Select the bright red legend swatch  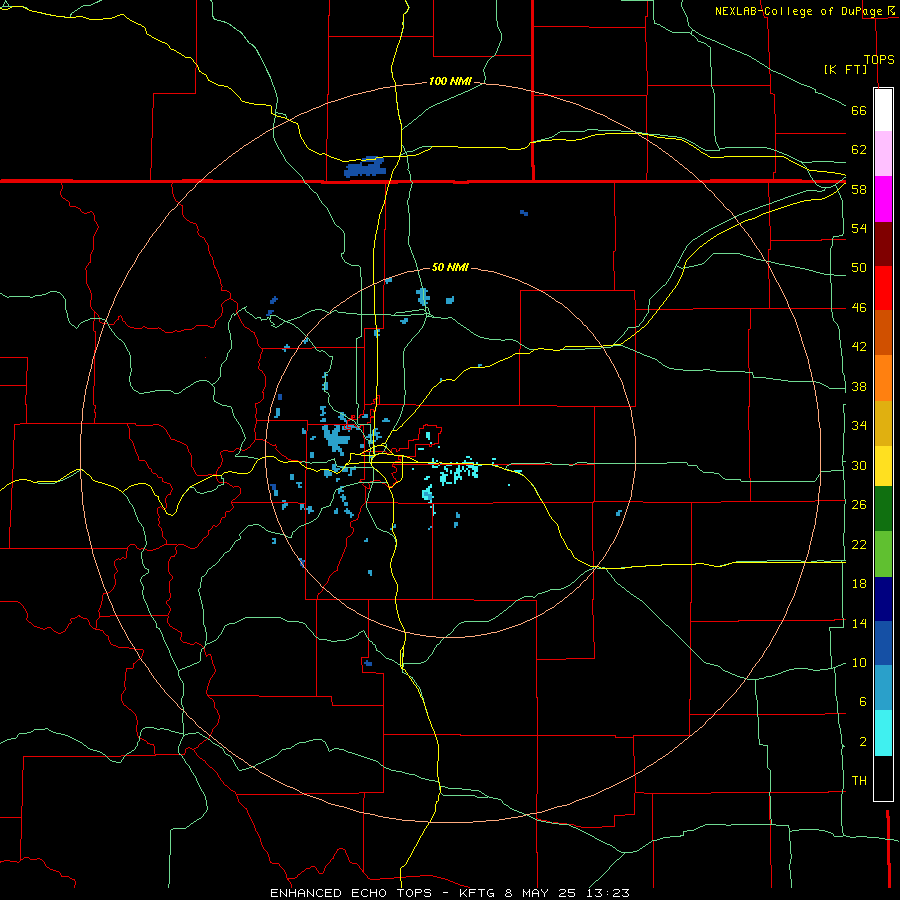(883, 288)
